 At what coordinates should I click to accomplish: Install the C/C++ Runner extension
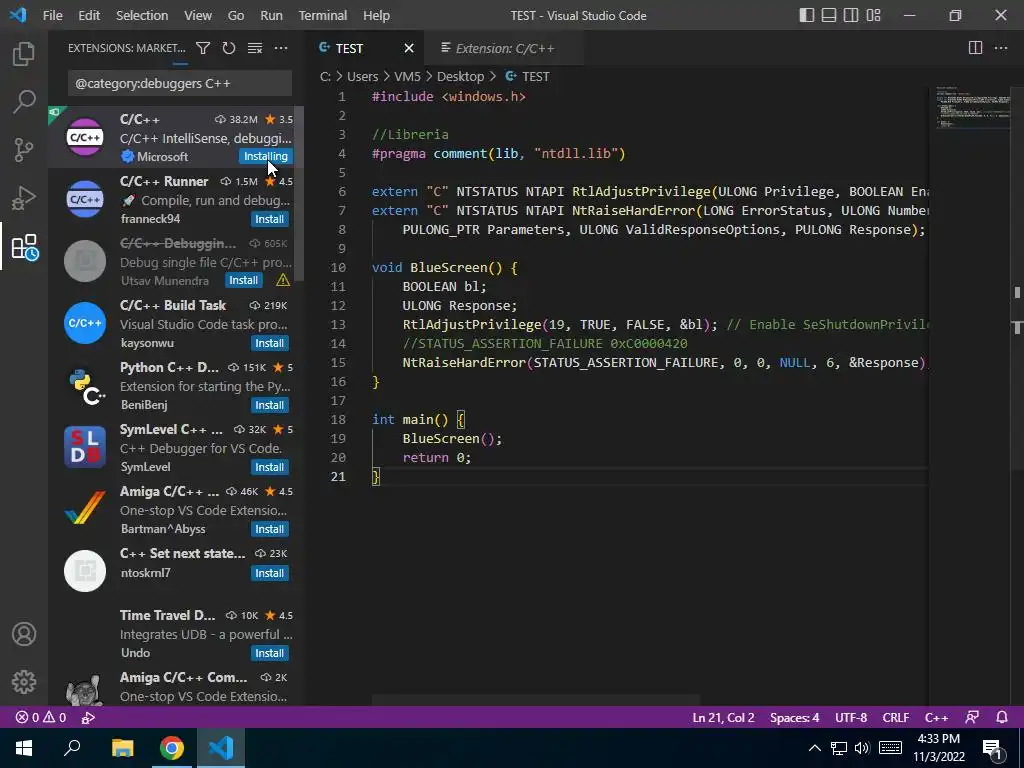269,219
